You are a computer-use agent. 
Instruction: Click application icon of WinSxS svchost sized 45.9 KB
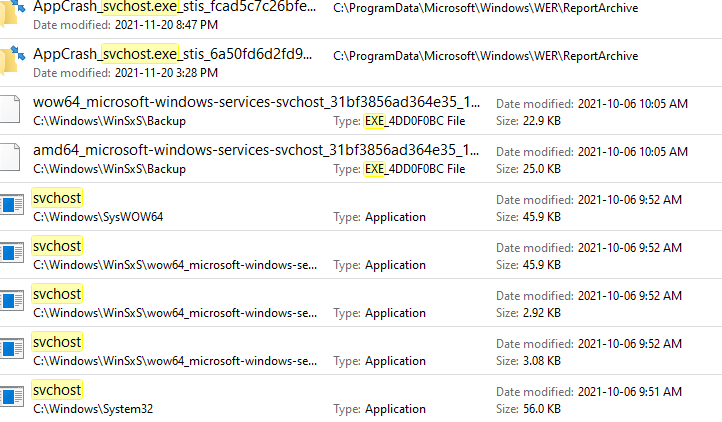(12, 252)
